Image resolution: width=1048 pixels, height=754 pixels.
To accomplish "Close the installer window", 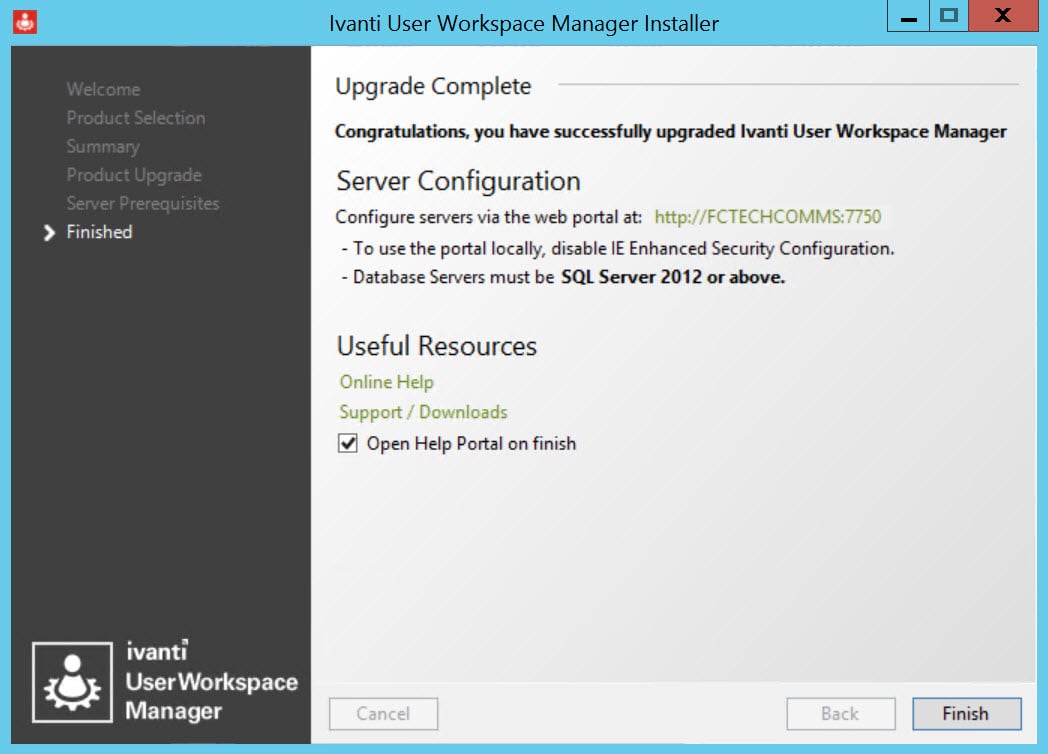I will 1003,17.
